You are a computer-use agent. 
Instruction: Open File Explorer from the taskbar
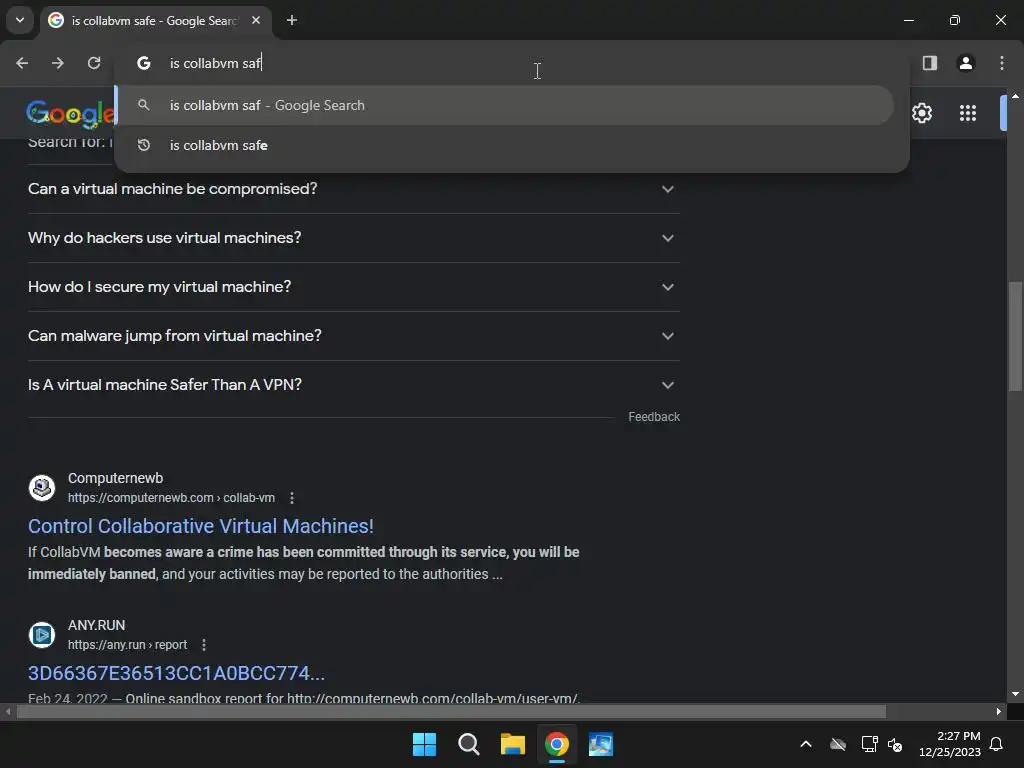(513, 744)
